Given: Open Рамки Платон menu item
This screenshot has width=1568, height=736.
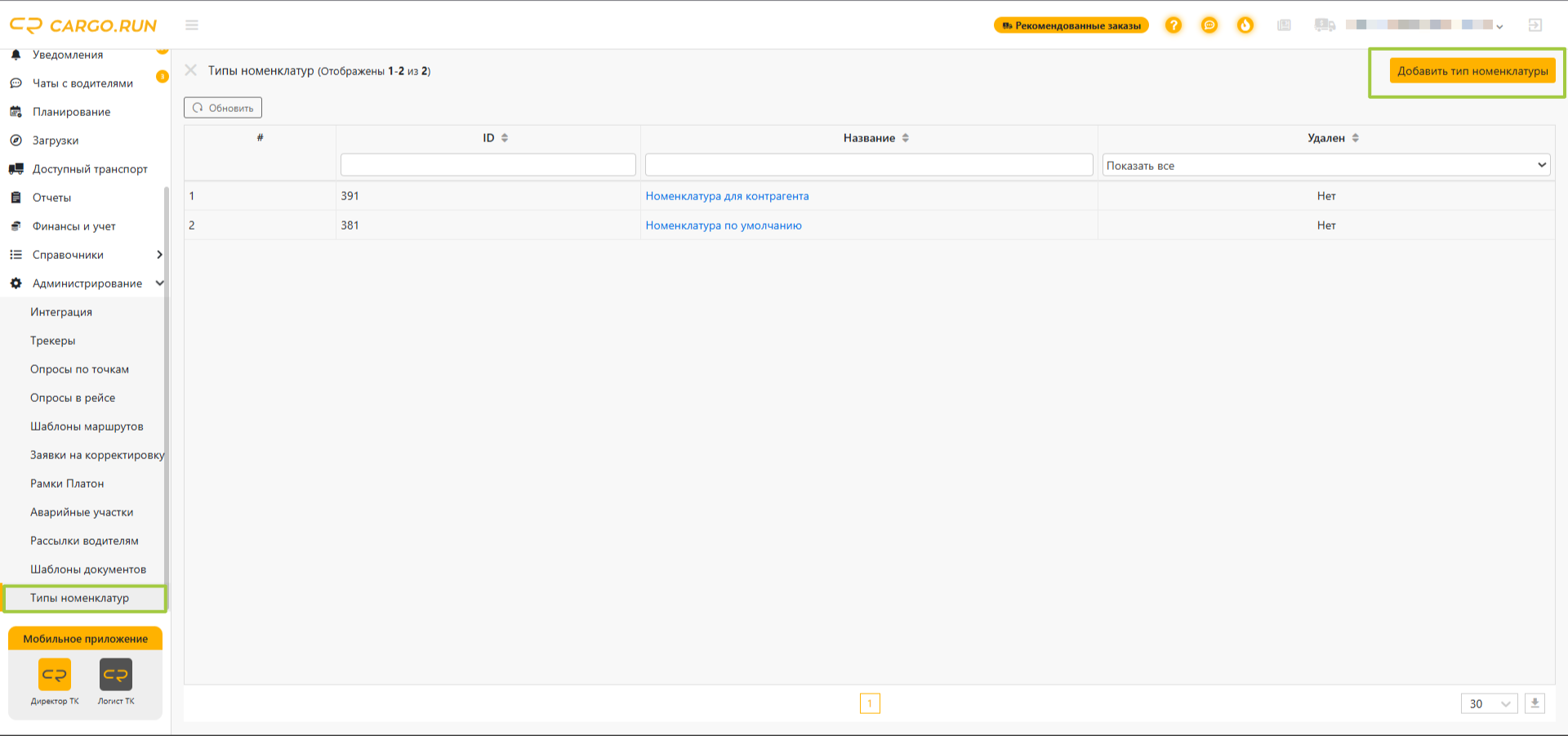Looking at the screenshot, I should [67, 484].
